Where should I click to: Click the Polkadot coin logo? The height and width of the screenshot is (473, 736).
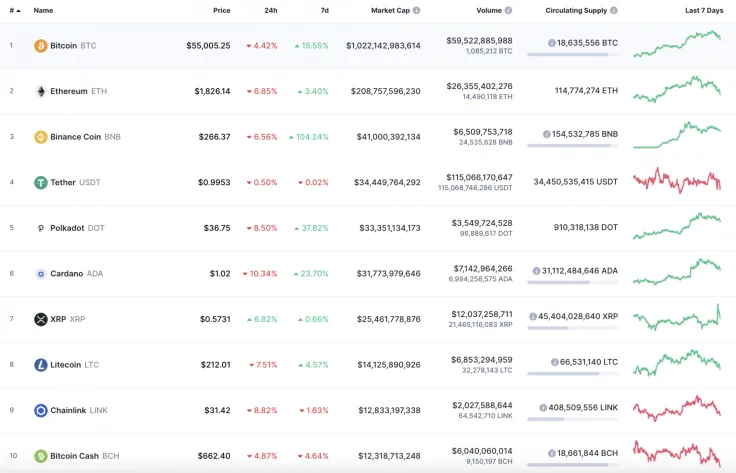click(x=41, y=228)
